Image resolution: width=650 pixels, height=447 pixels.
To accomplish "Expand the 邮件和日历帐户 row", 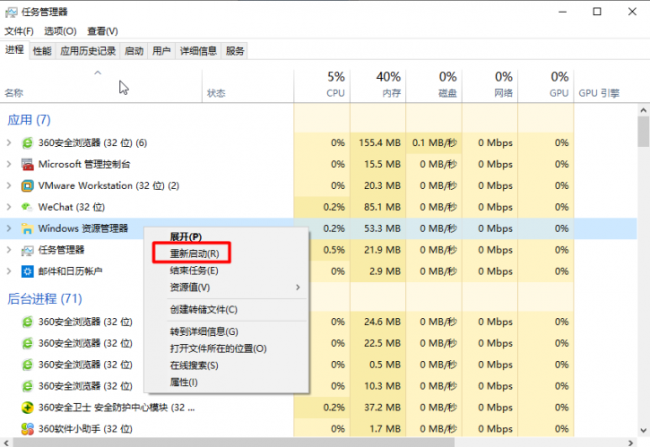I will 9,272.
